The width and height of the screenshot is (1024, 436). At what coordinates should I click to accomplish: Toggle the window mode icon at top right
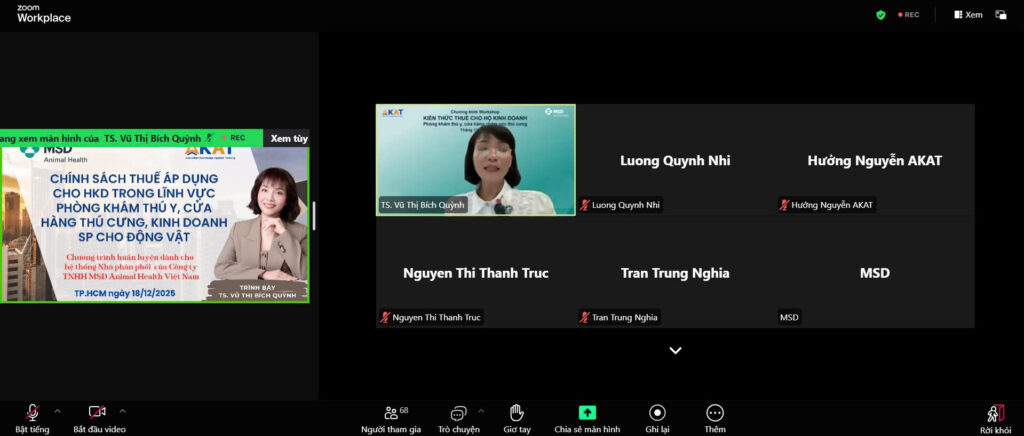[1000, 15]
